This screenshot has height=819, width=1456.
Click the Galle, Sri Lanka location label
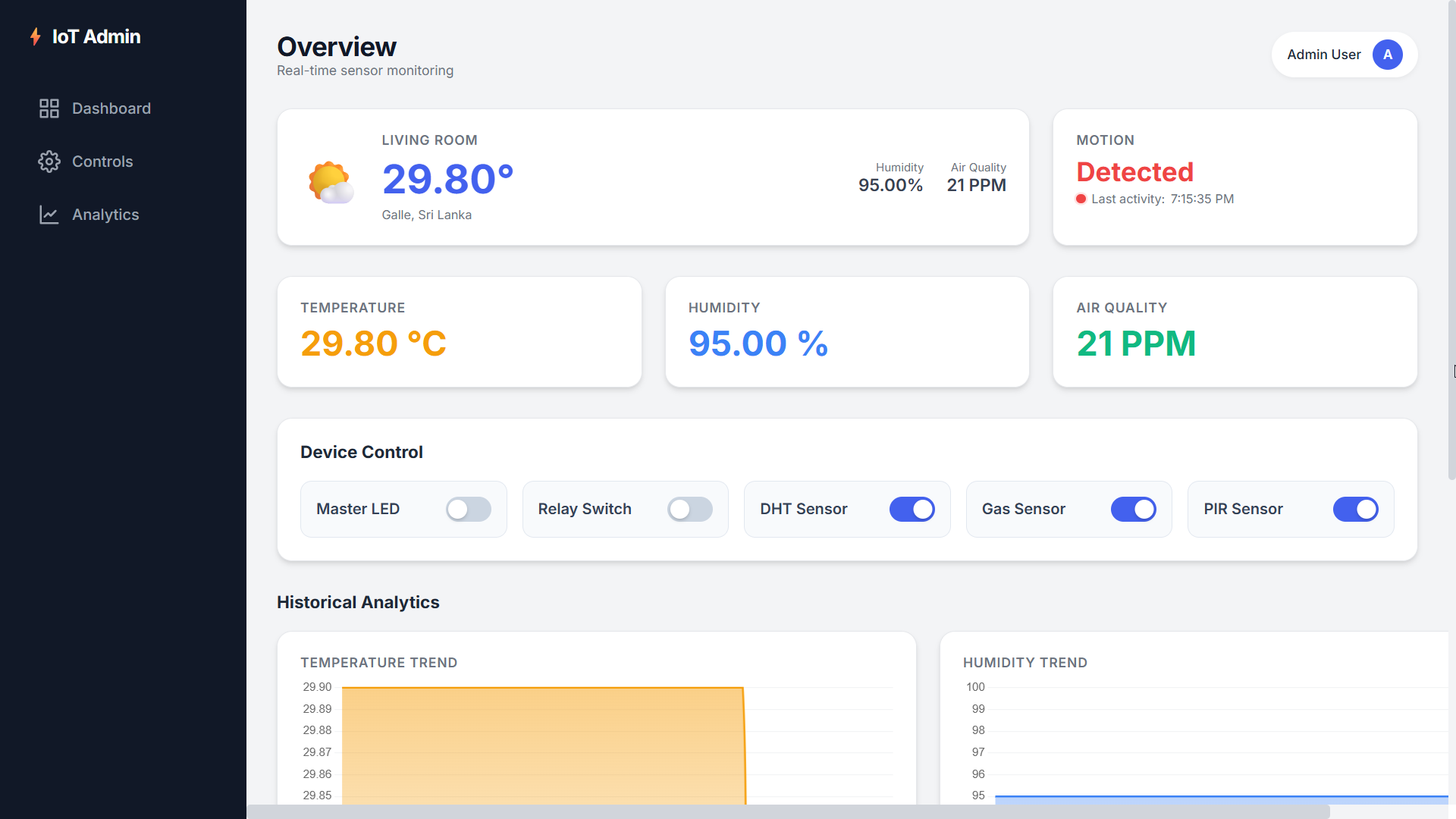pyautogui.click(x=426, y=215)
